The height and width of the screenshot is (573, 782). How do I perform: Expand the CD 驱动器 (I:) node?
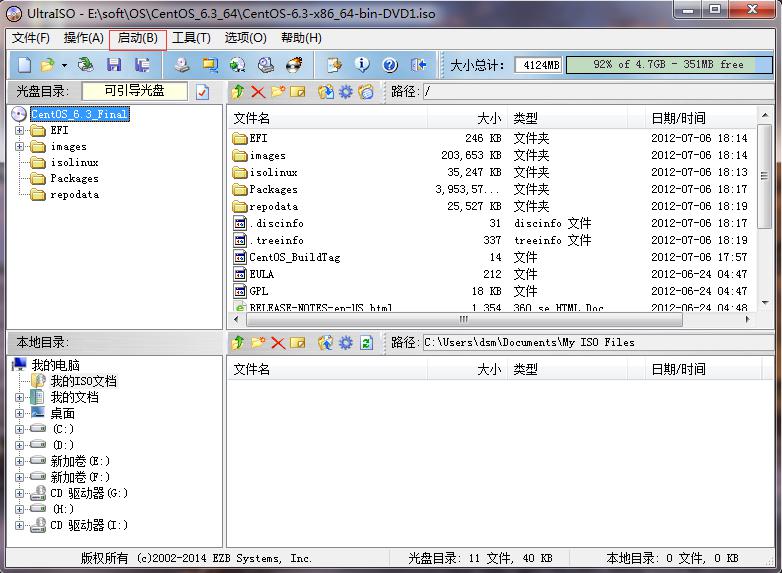(19, 525)
